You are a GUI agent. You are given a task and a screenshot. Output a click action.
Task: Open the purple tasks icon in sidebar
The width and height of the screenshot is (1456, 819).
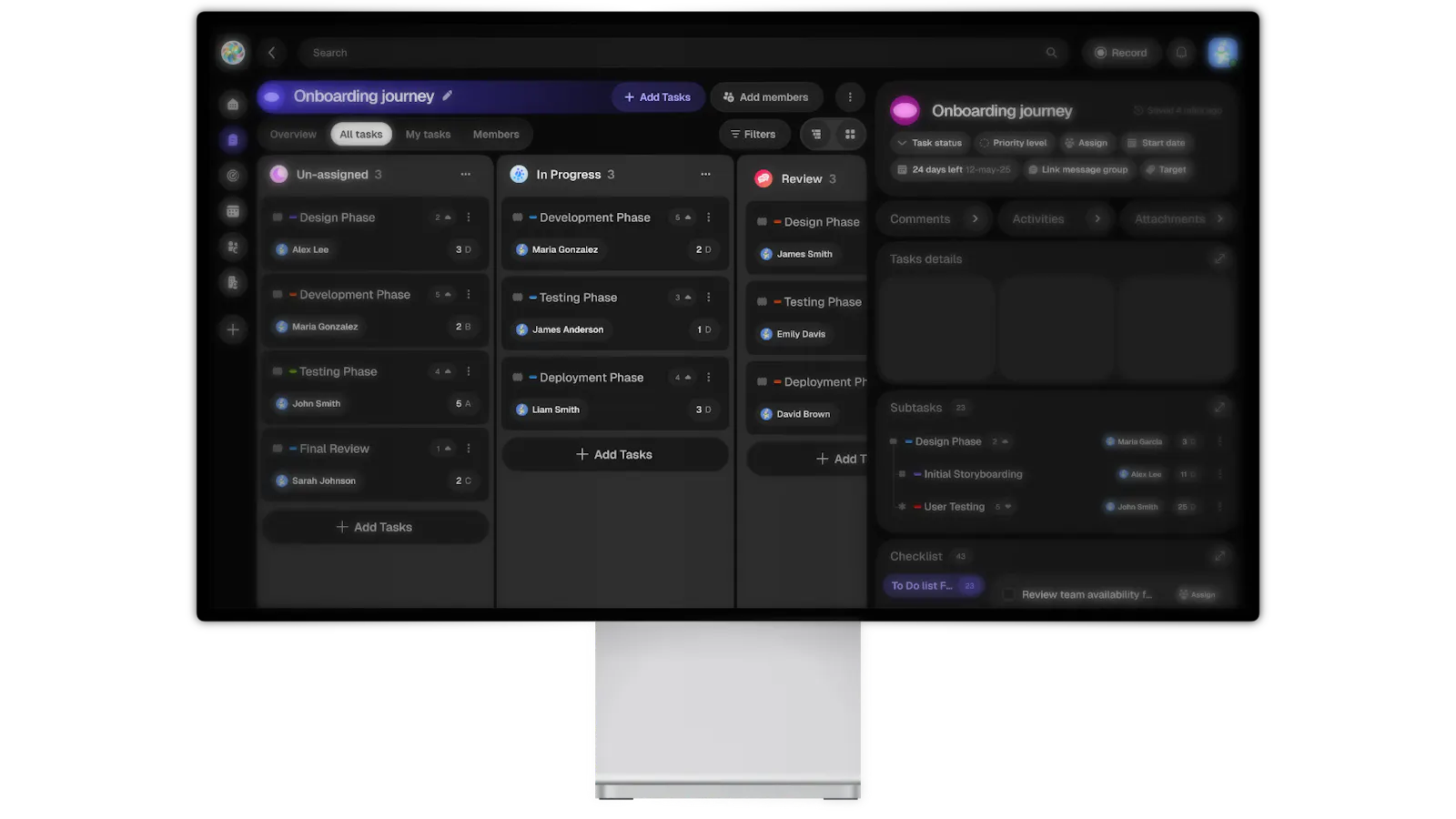point(233,140)
